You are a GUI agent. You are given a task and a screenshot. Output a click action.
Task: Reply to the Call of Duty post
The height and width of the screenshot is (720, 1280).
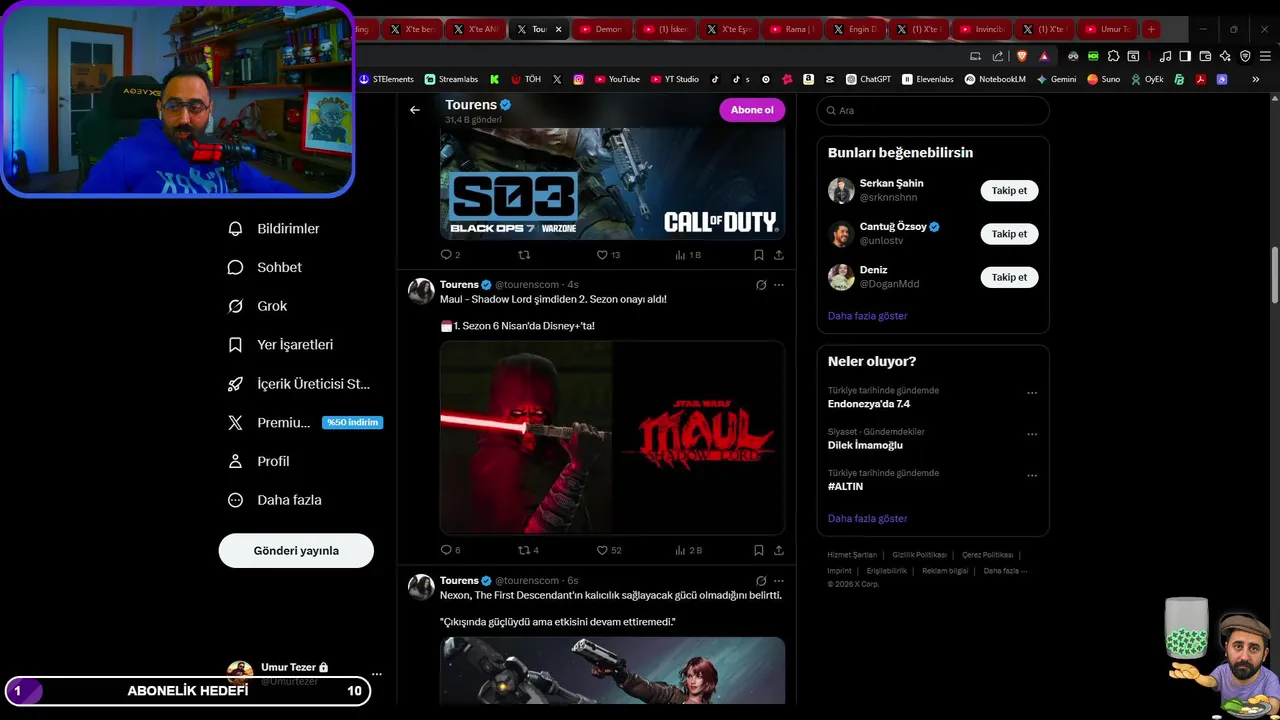[x=450, y=255]
